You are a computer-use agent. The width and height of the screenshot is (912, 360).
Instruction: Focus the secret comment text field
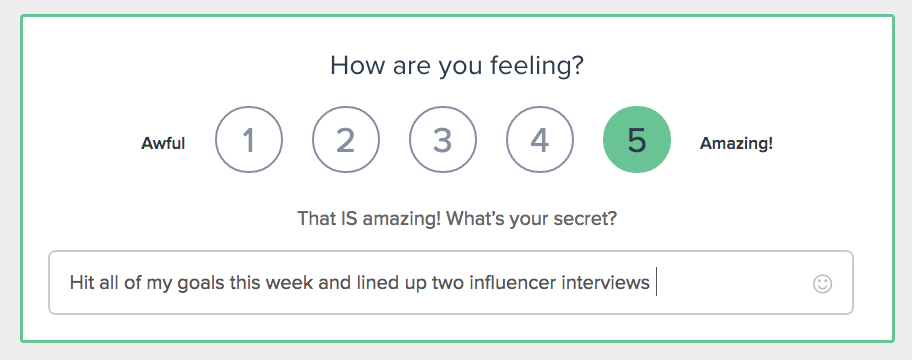click(451, 283)
